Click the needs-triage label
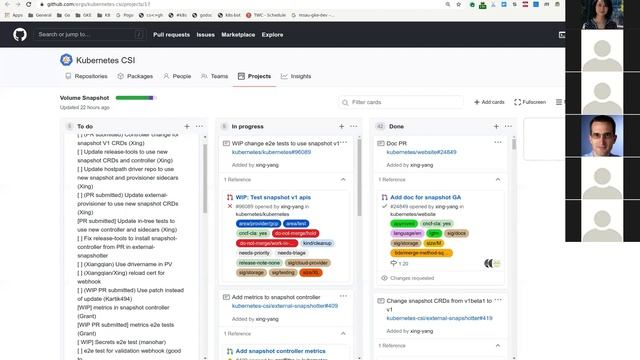Viewport: 640px width, 360px height. 291,253
